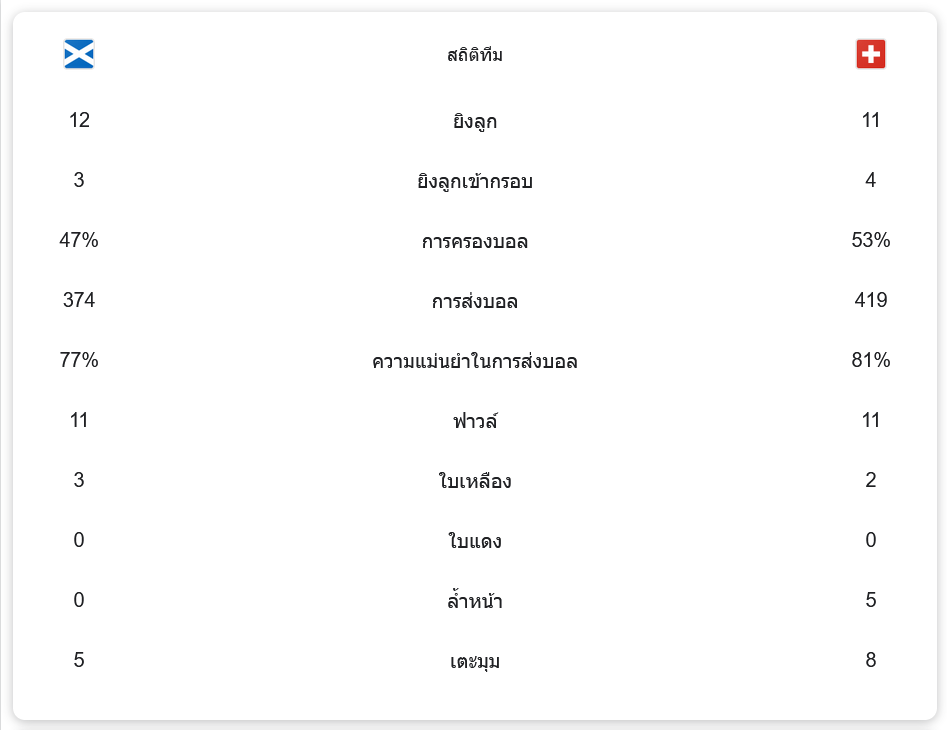
Task: Select Scotland's 374 passes value
Action: coord(79,300)
